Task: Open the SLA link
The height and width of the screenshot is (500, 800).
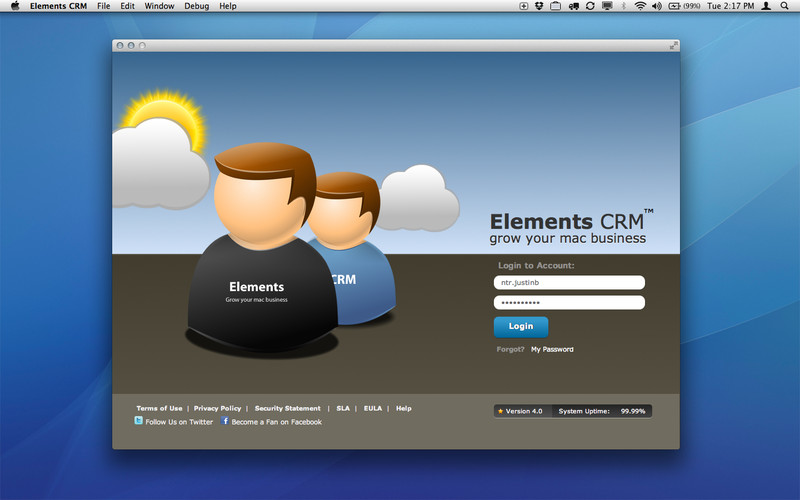Action: (343, 408)
